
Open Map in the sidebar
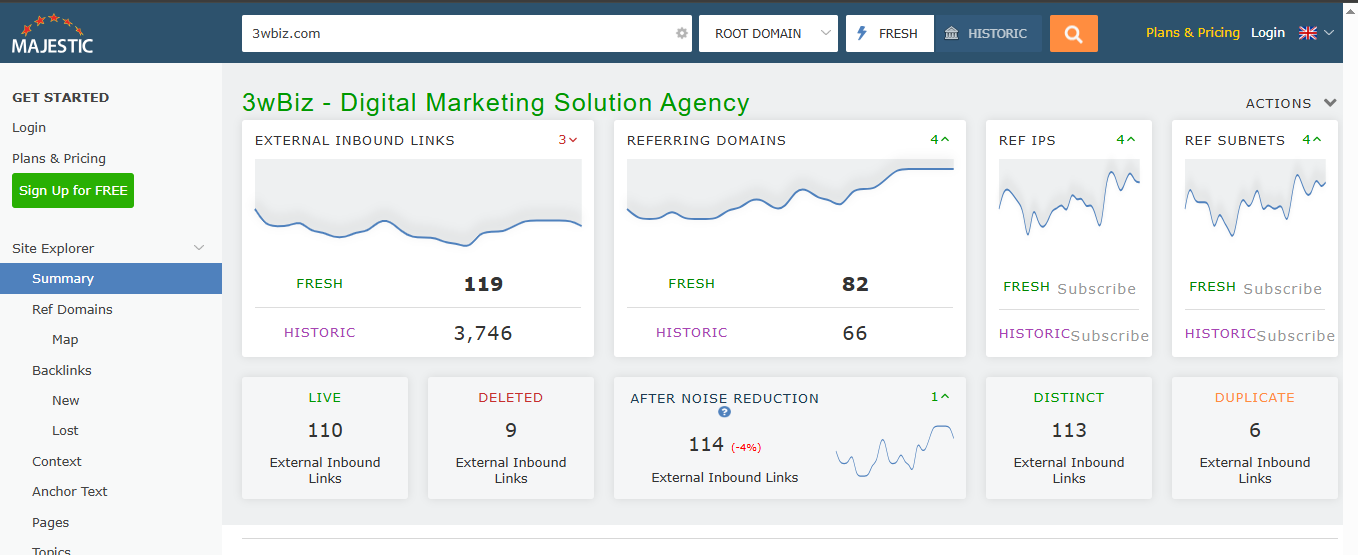pos(65,340)
